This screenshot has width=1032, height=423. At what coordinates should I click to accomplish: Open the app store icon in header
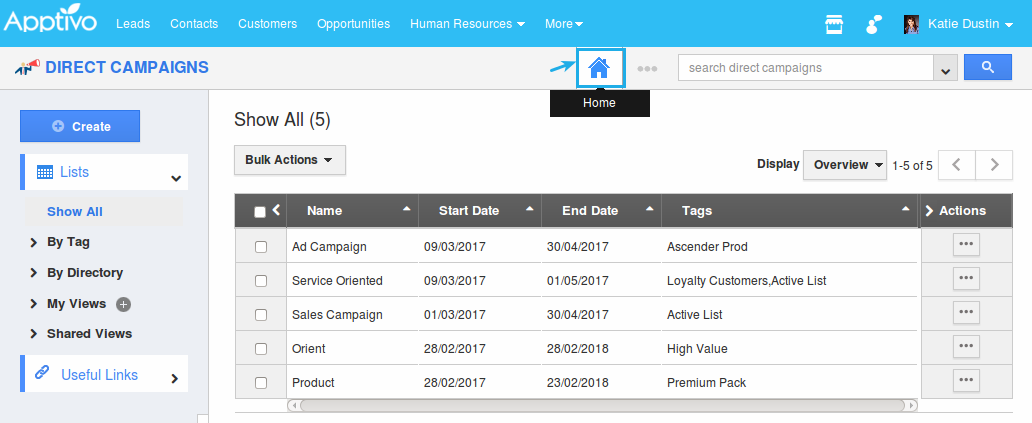click(833, 24)
